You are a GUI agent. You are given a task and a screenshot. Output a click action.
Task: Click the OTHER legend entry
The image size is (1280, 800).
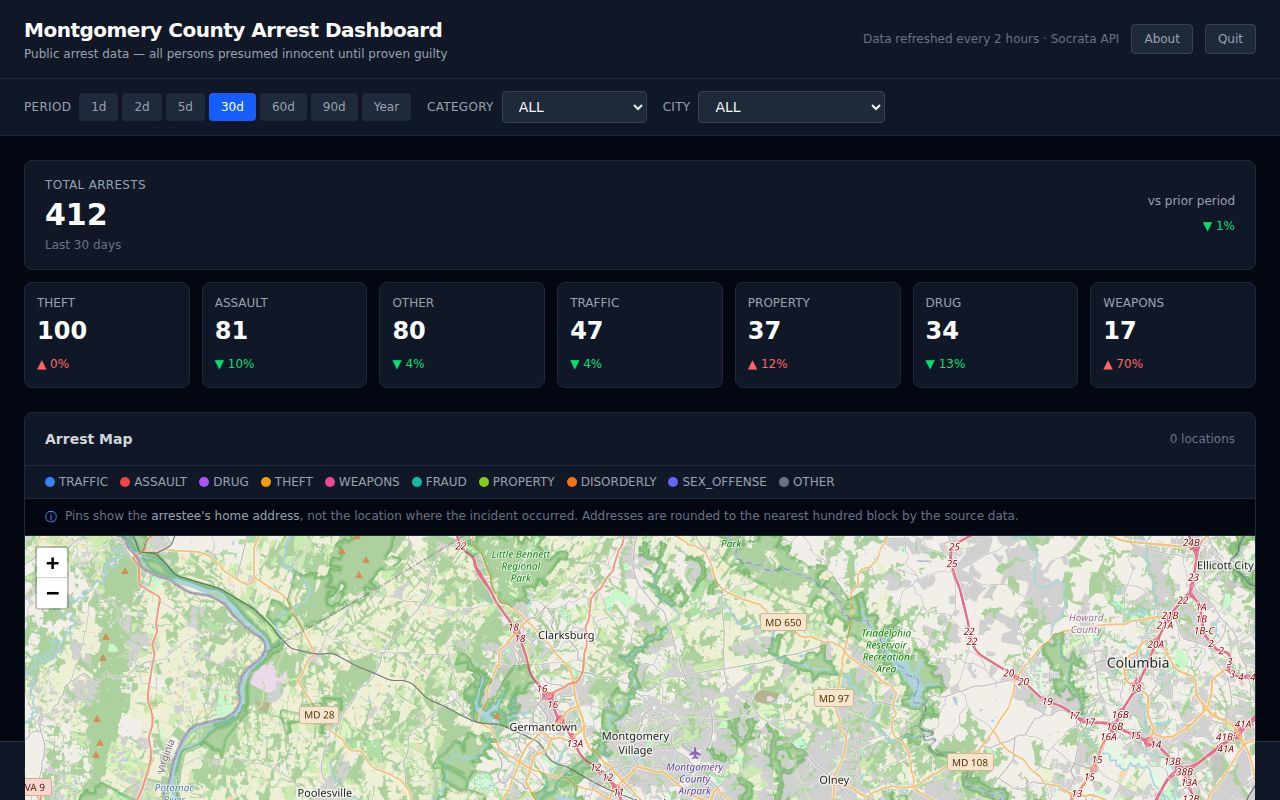pyautogui.click(x=807, y=482)
